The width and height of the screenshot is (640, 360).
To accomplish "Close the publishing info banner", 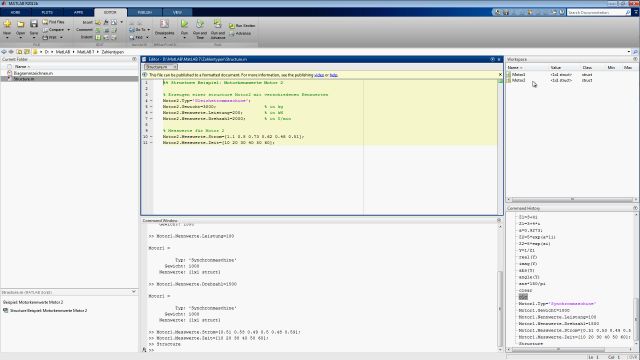I will pyautogui.click(x=500, y=75).
